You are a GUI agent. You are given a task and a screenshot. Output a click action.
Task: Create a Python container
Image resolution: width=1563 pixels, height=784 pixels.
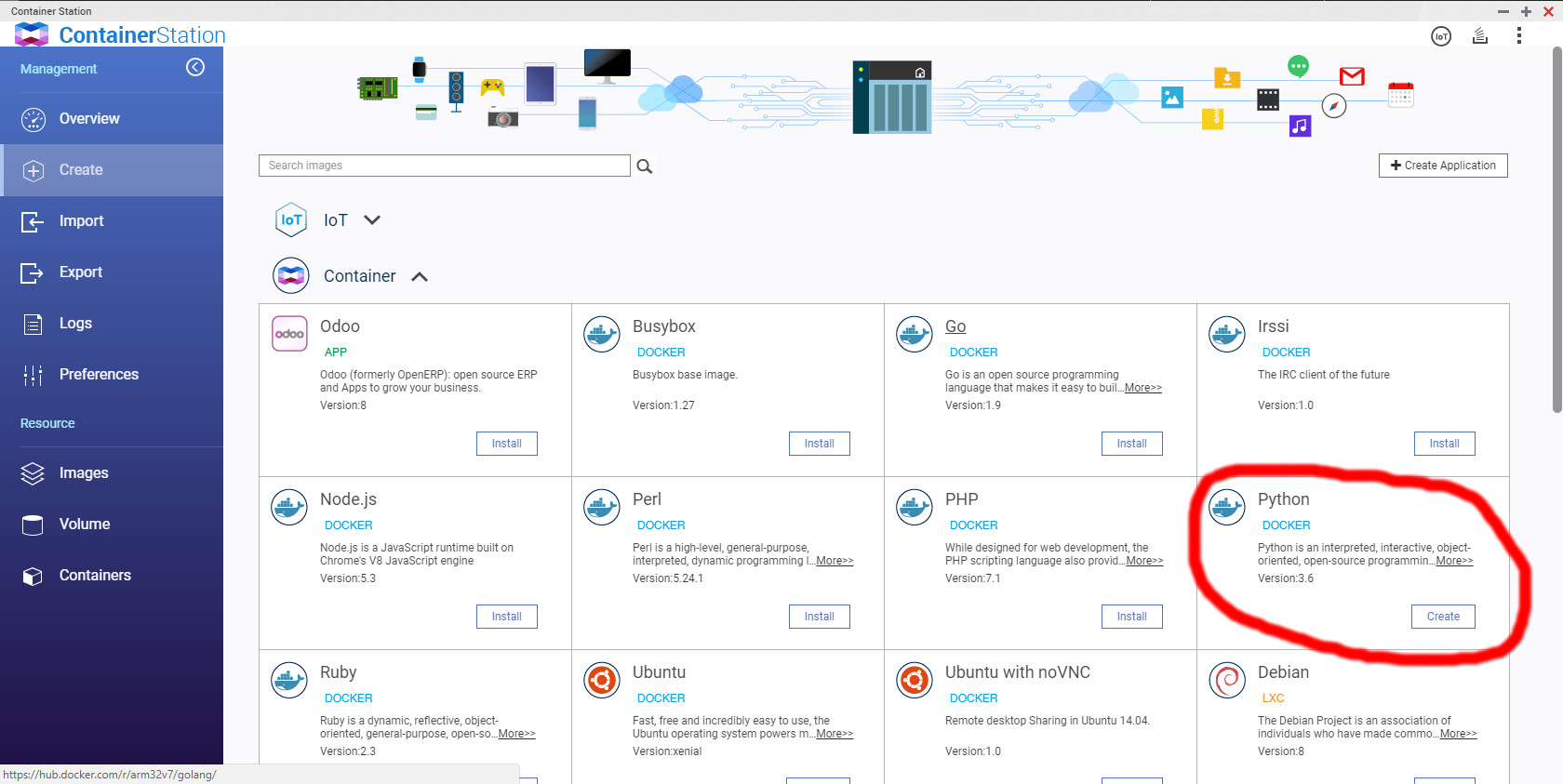point(1444,617)
